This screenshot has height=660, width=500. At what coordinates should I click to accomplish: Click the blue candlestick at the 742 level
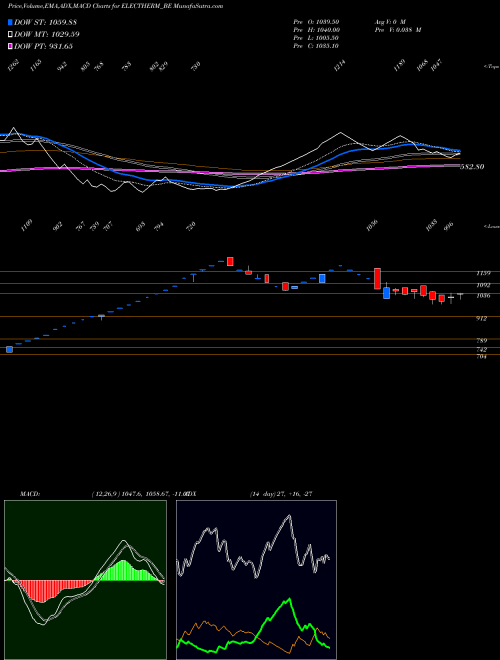(9, 349)
